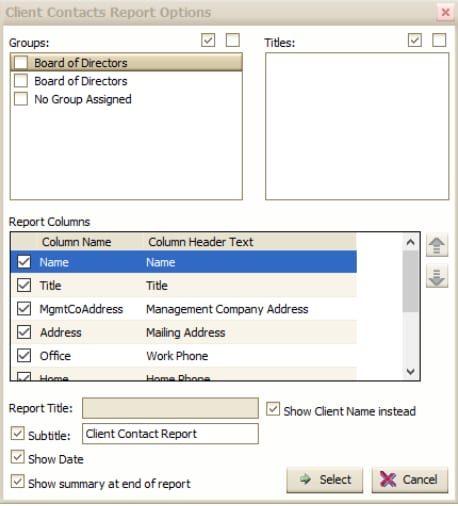
Task: Uncheck the Name column checkbox
Action: coord(24,262)
